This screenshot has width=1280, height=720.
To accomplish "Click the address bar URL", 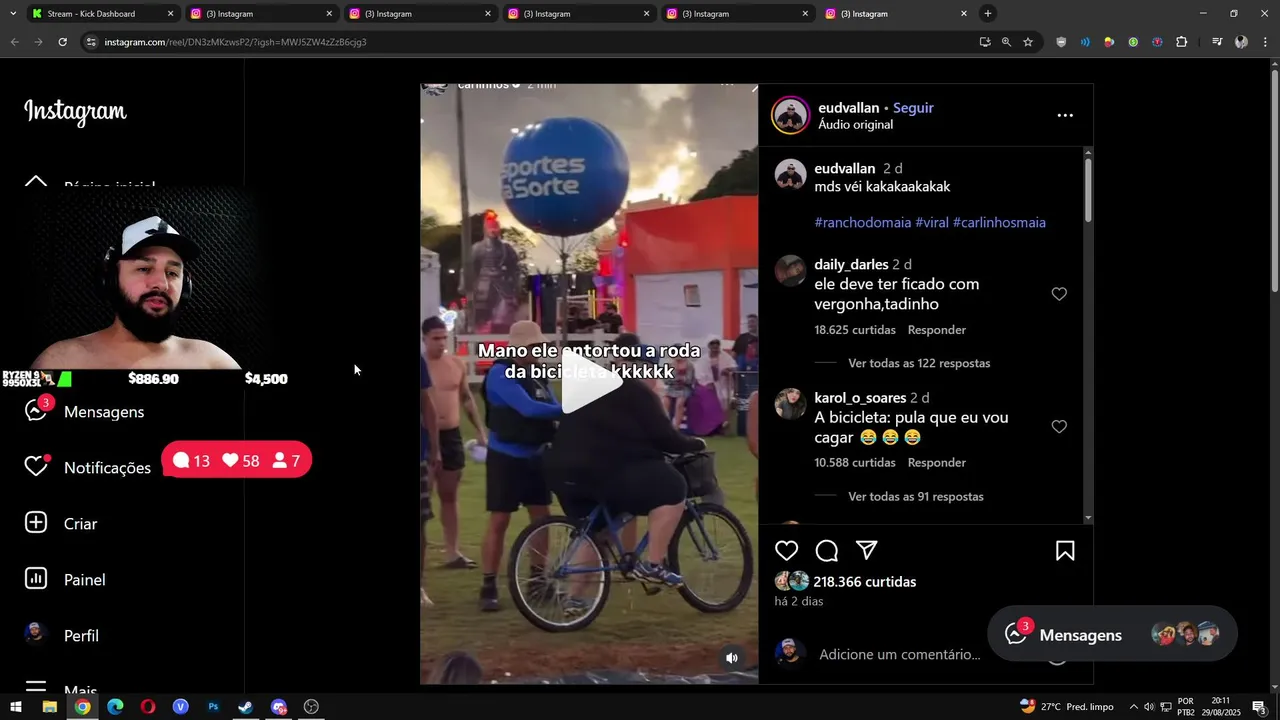I will click(235, 42).
